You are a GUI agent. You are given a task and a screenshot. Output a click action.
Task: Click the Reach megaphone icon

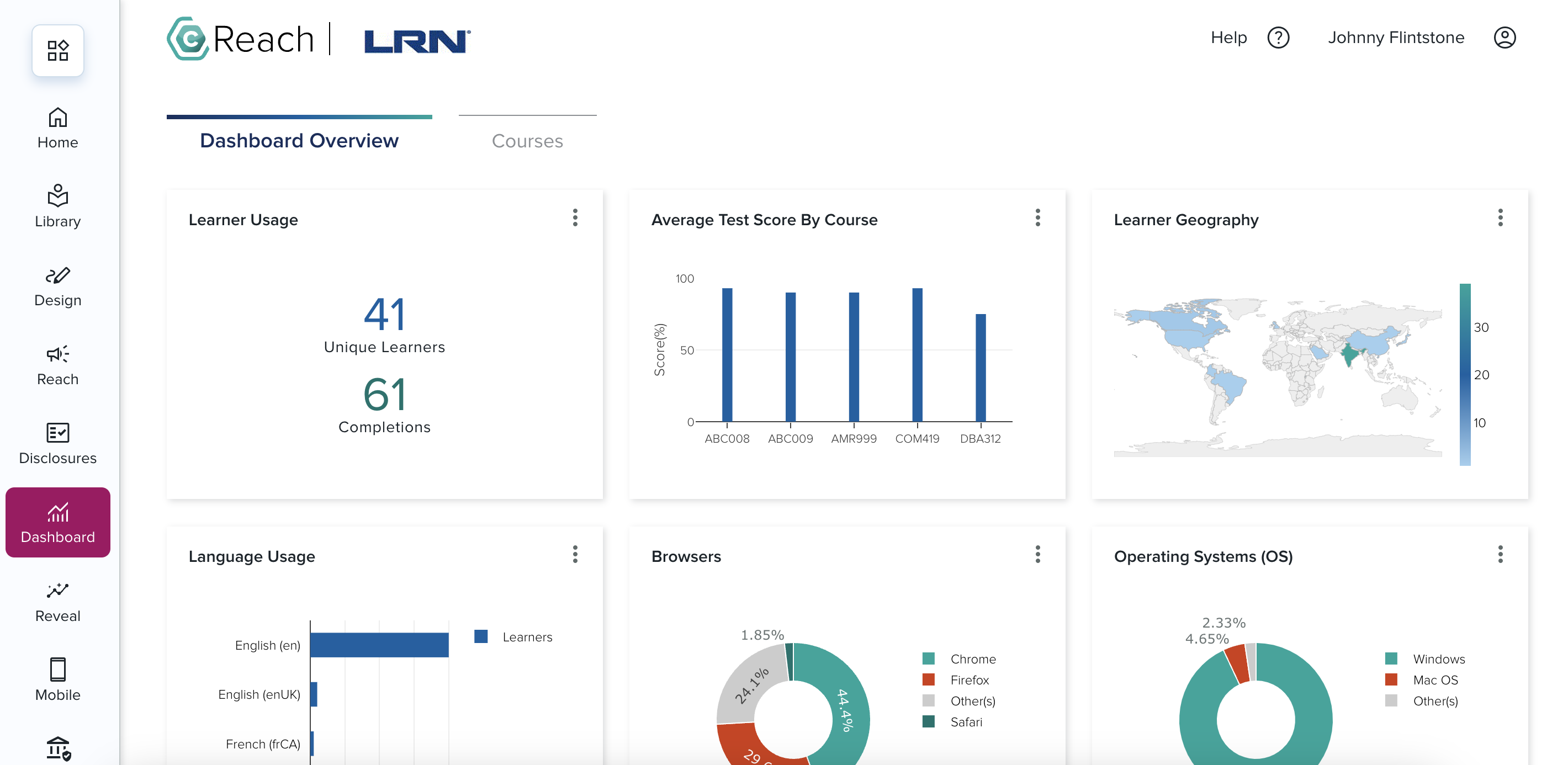click(x=57, y=361)
